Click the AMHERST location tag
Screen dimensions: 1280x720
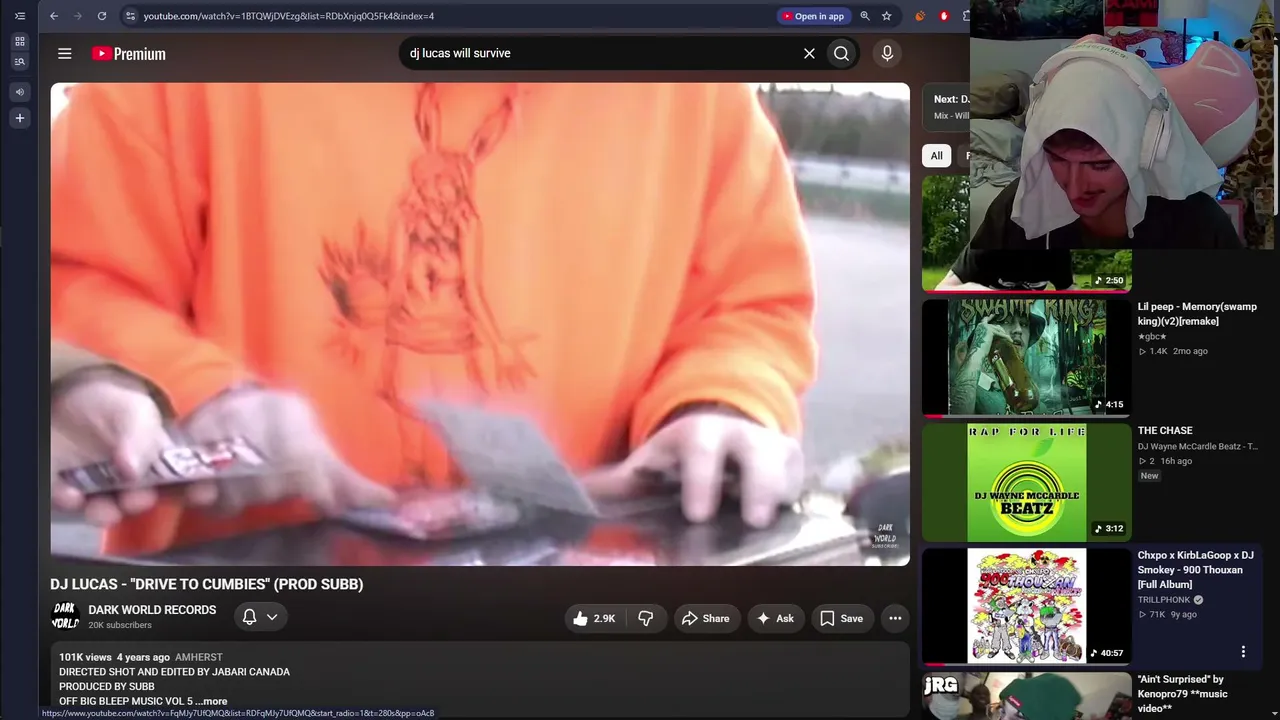(x=199, y=658)
